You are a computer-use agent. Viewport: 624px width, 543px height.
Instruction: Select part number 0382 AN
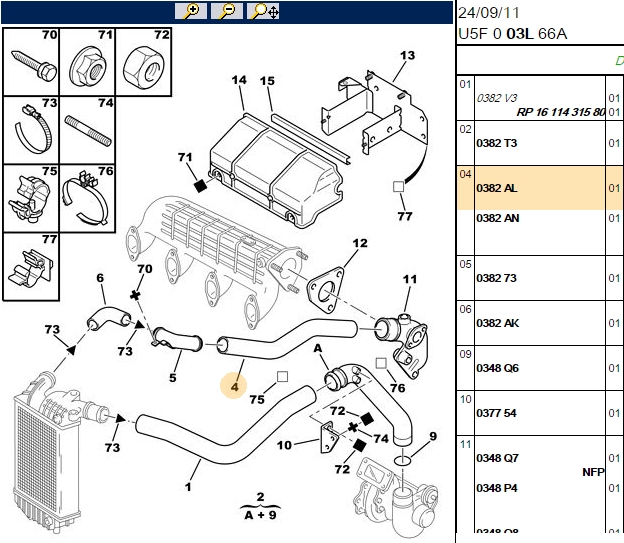tap(497, 218)
